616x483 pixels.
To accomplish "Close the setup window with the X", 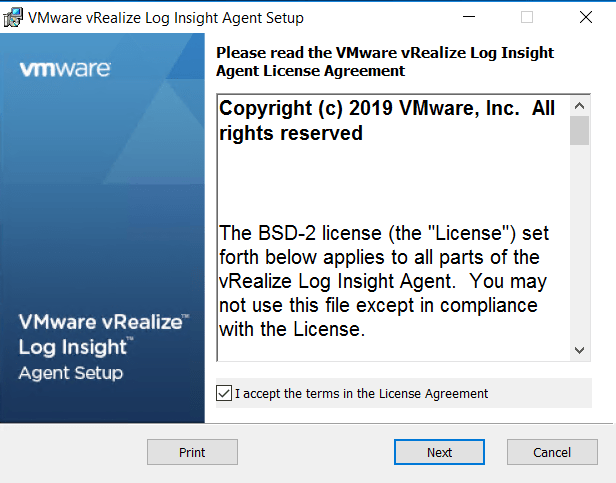I will point(584,17).
